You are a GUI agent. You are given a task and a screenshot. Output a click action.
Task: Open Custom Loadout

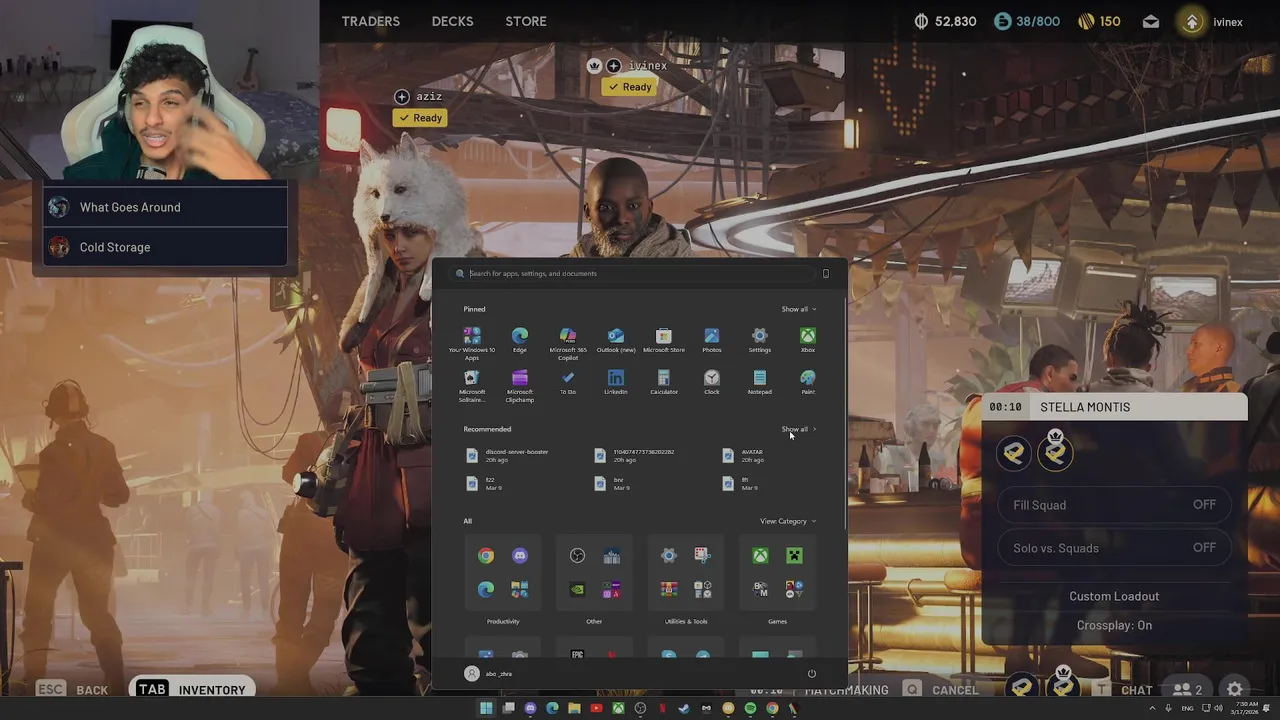point(1114,596)
